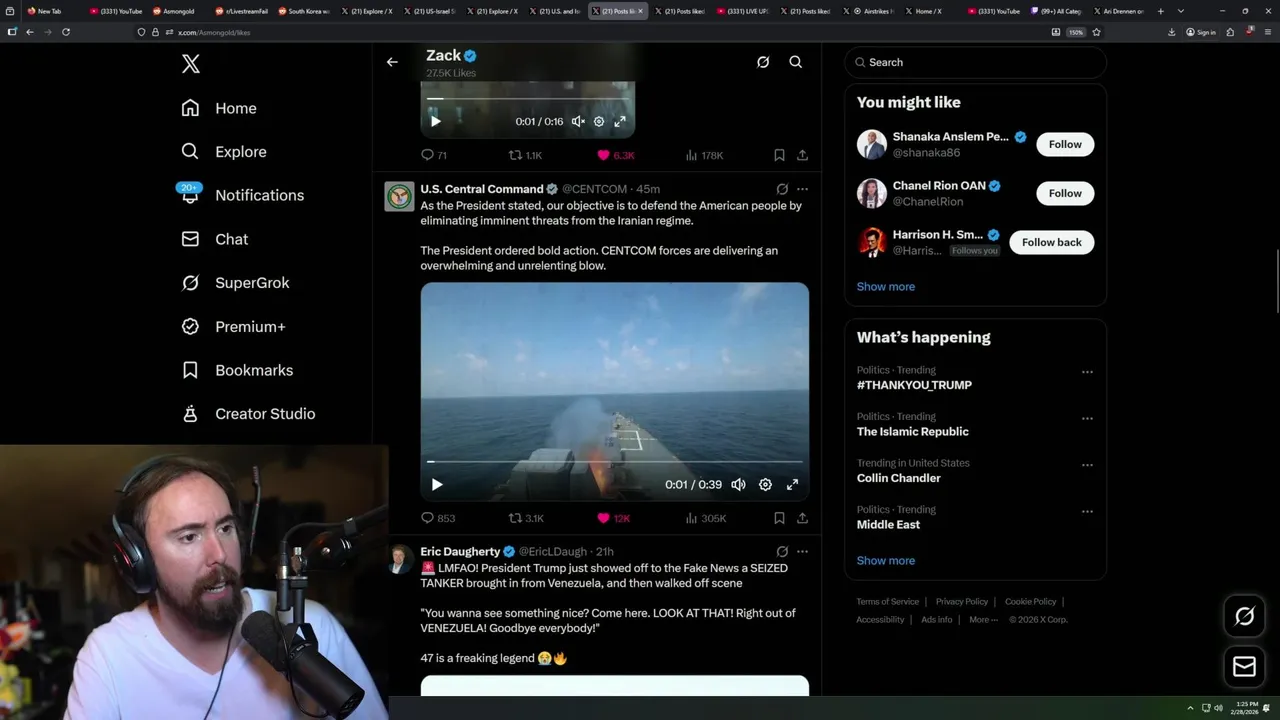Open Chat in the sidebar
The width and height of the screenshot is (1280, 720).
coord(214,239)
